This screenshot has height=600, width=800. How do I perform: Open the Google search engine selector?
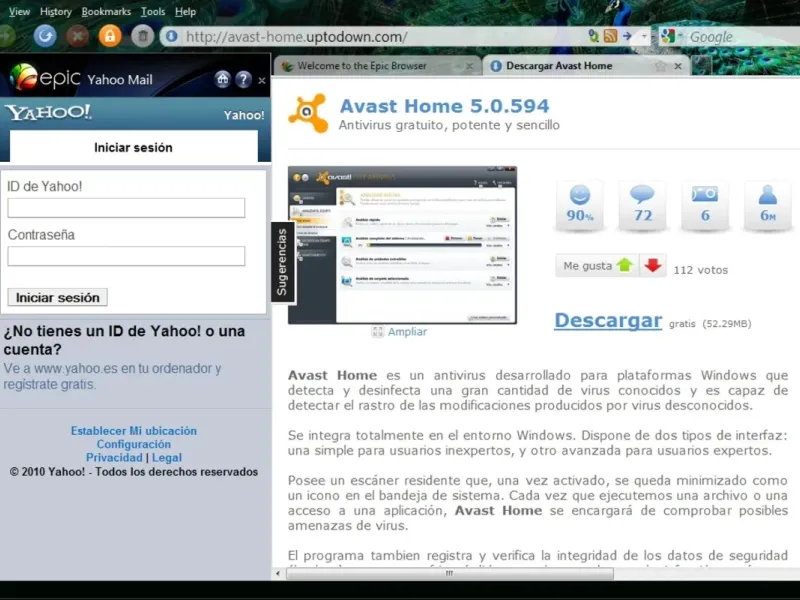click(x=670, y=36)
